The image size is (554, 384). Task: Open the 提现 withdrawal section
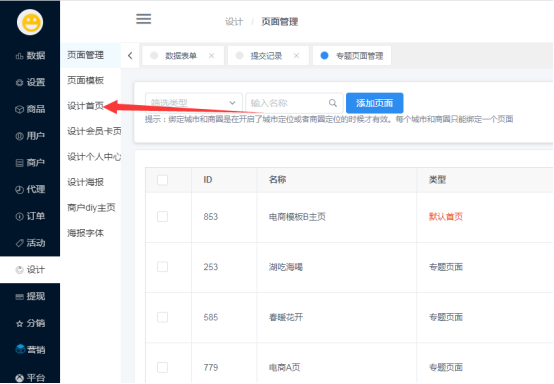click(x=30, y=296)
